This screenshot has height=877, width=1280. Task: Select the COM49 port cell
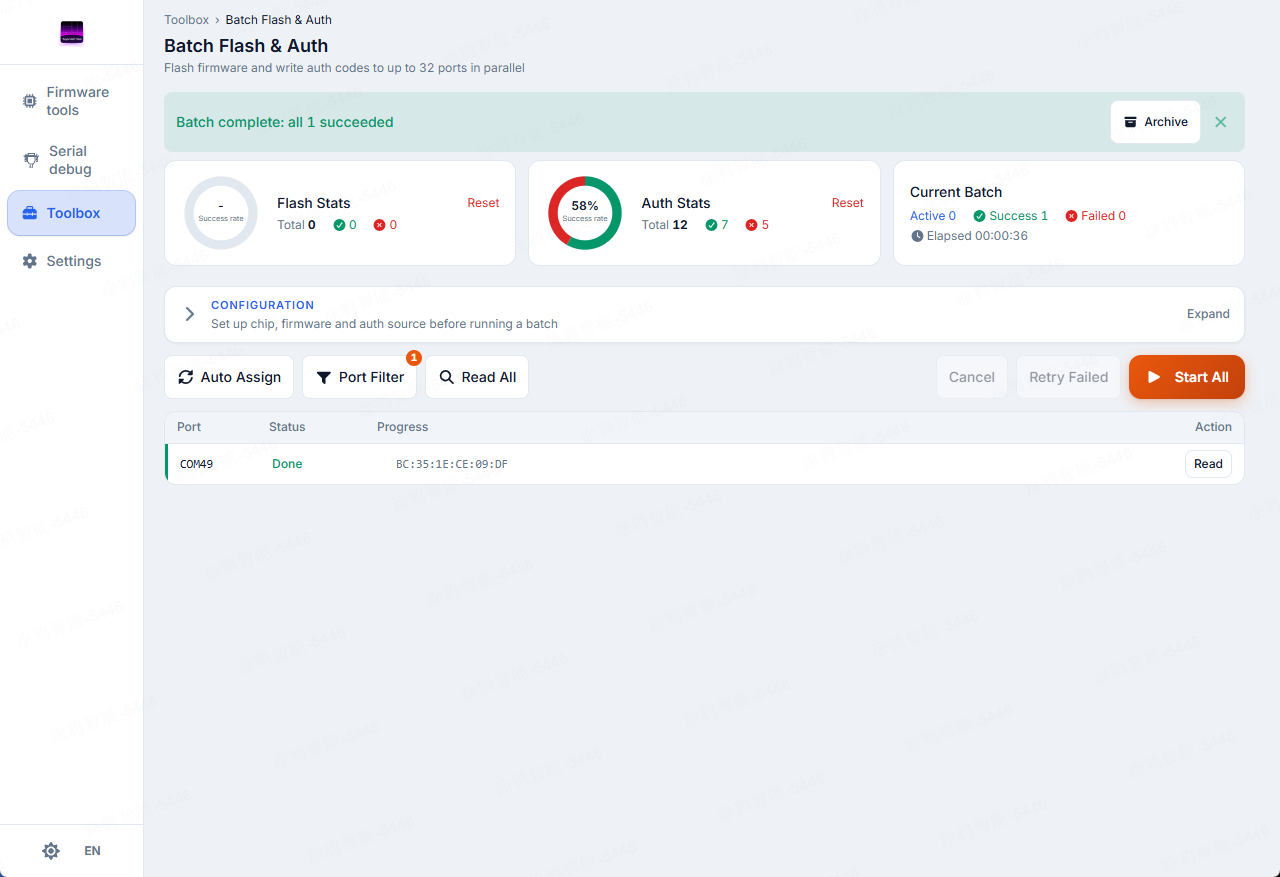click(196, 464)
